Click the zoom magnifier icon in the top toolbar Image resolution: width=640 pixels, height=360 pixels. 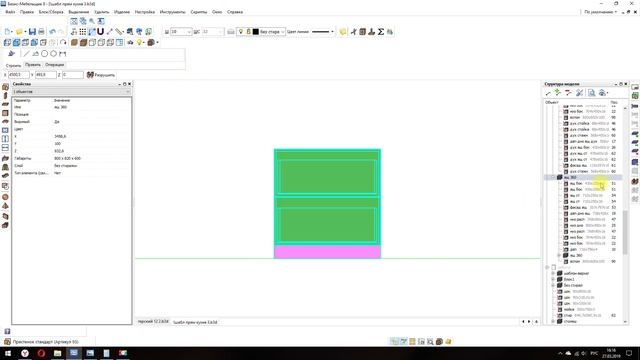point(92,21)
